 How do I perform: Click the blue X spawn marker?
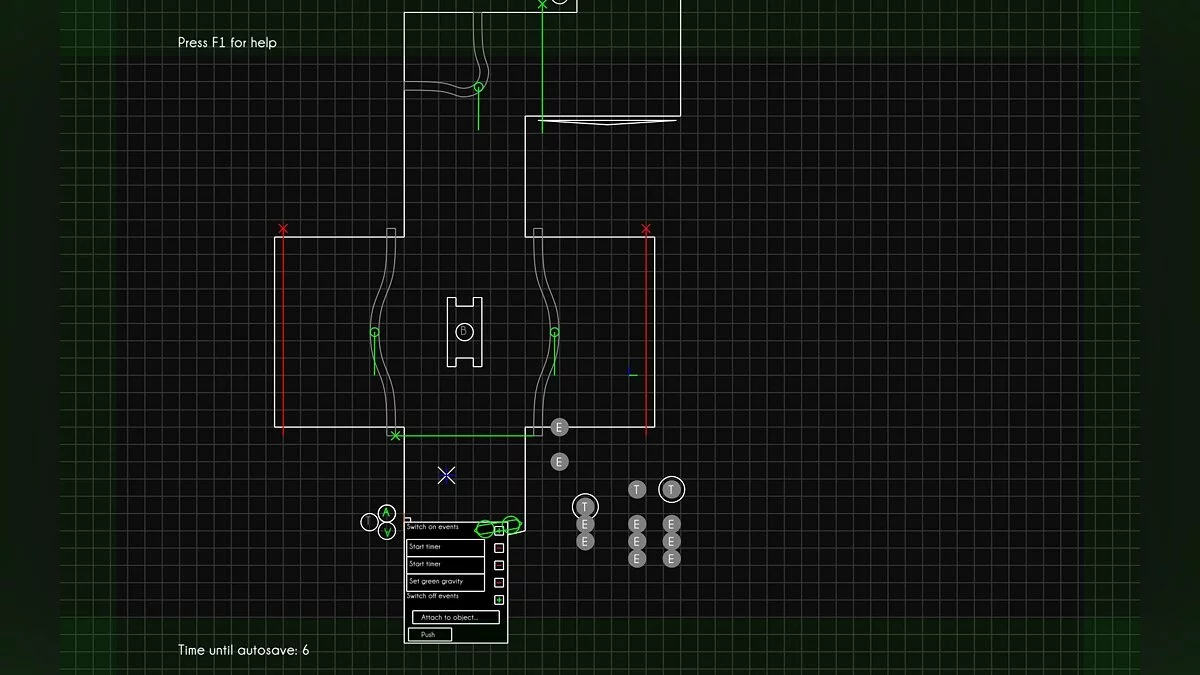point(447,475)
